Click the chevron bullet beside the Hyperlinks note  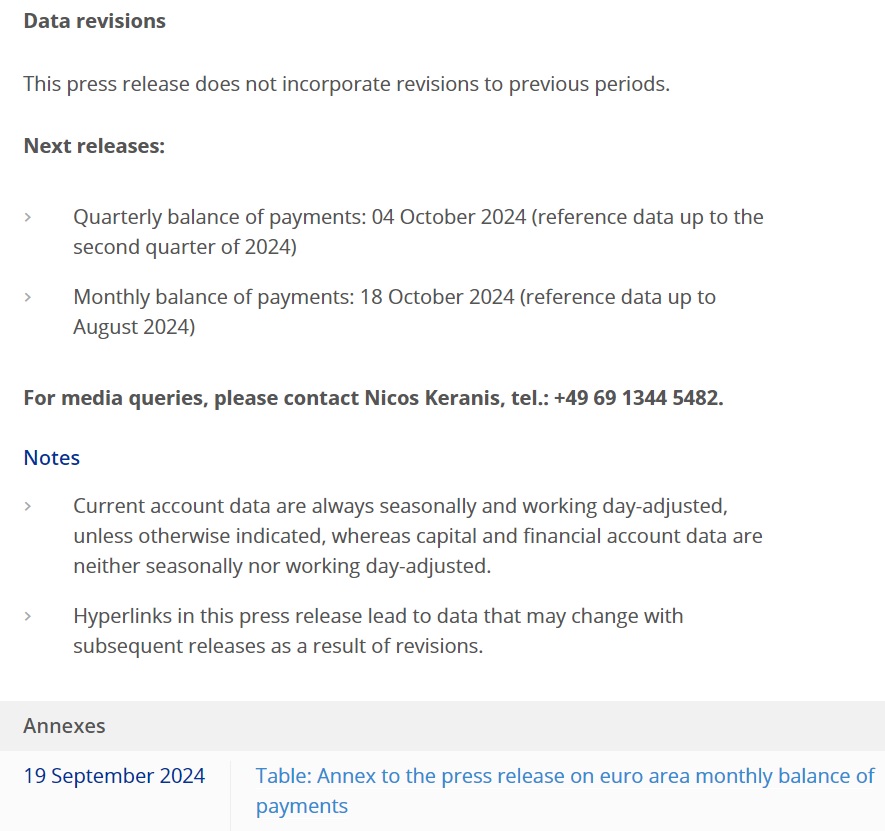pyautogui.click(x=28, y=616)
